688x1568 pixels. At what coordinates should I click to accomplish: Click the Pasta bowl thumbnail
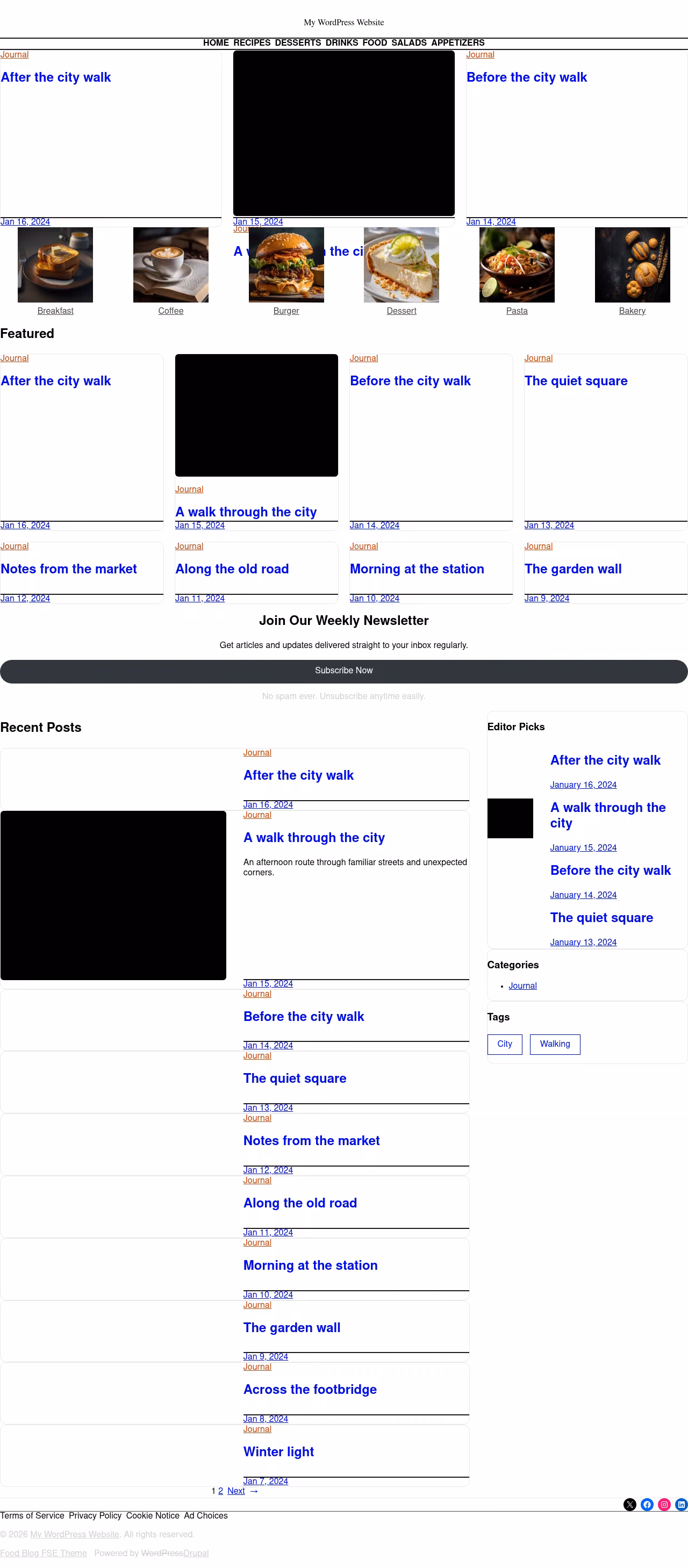click(517, 265)
